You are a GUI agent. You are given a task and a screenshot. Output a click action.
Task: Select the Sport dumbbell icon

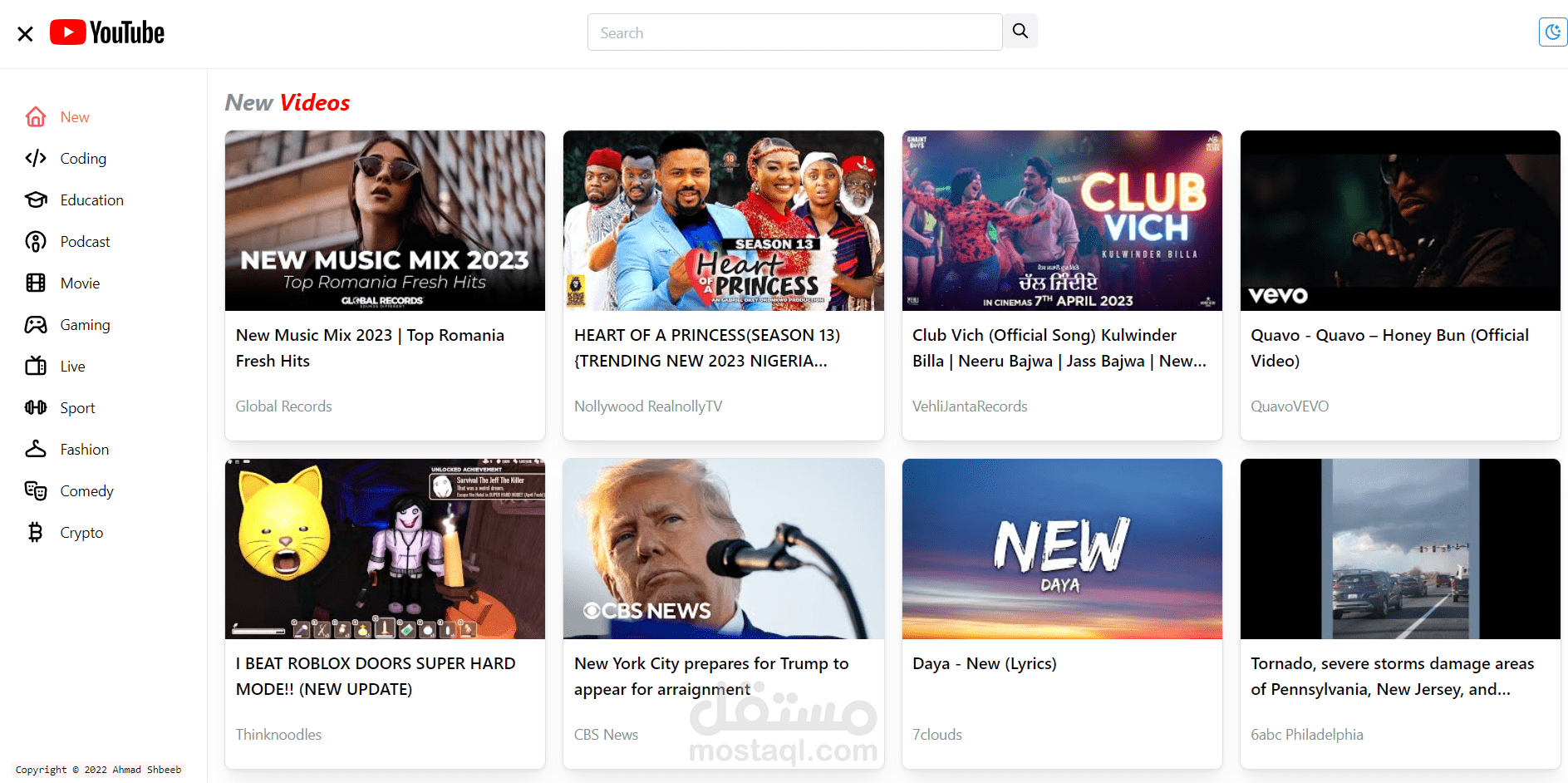36,408
